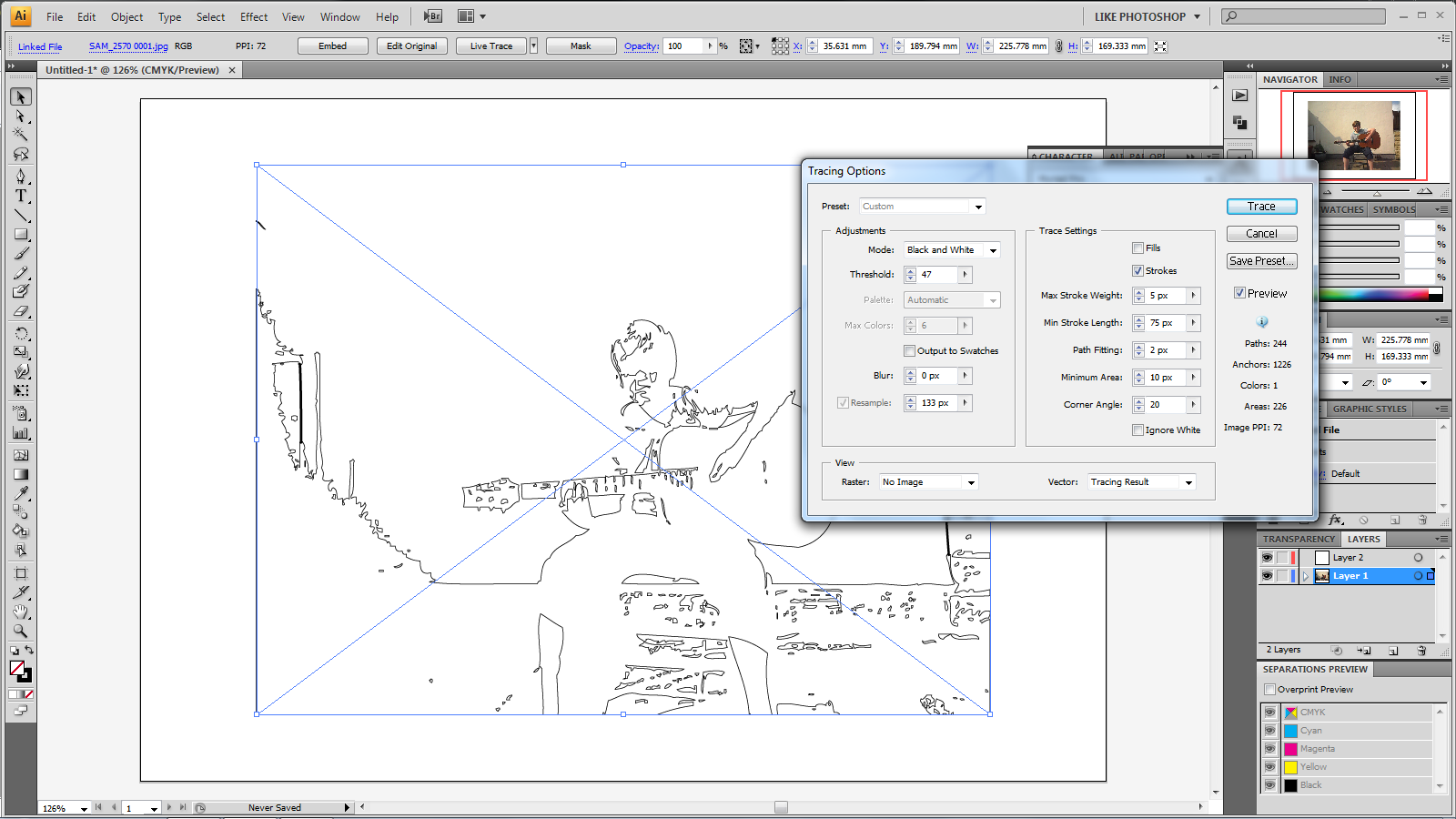Open the Preset dropdown in Tracing Options
The image size is (1456, 819).
click(922, 206)
